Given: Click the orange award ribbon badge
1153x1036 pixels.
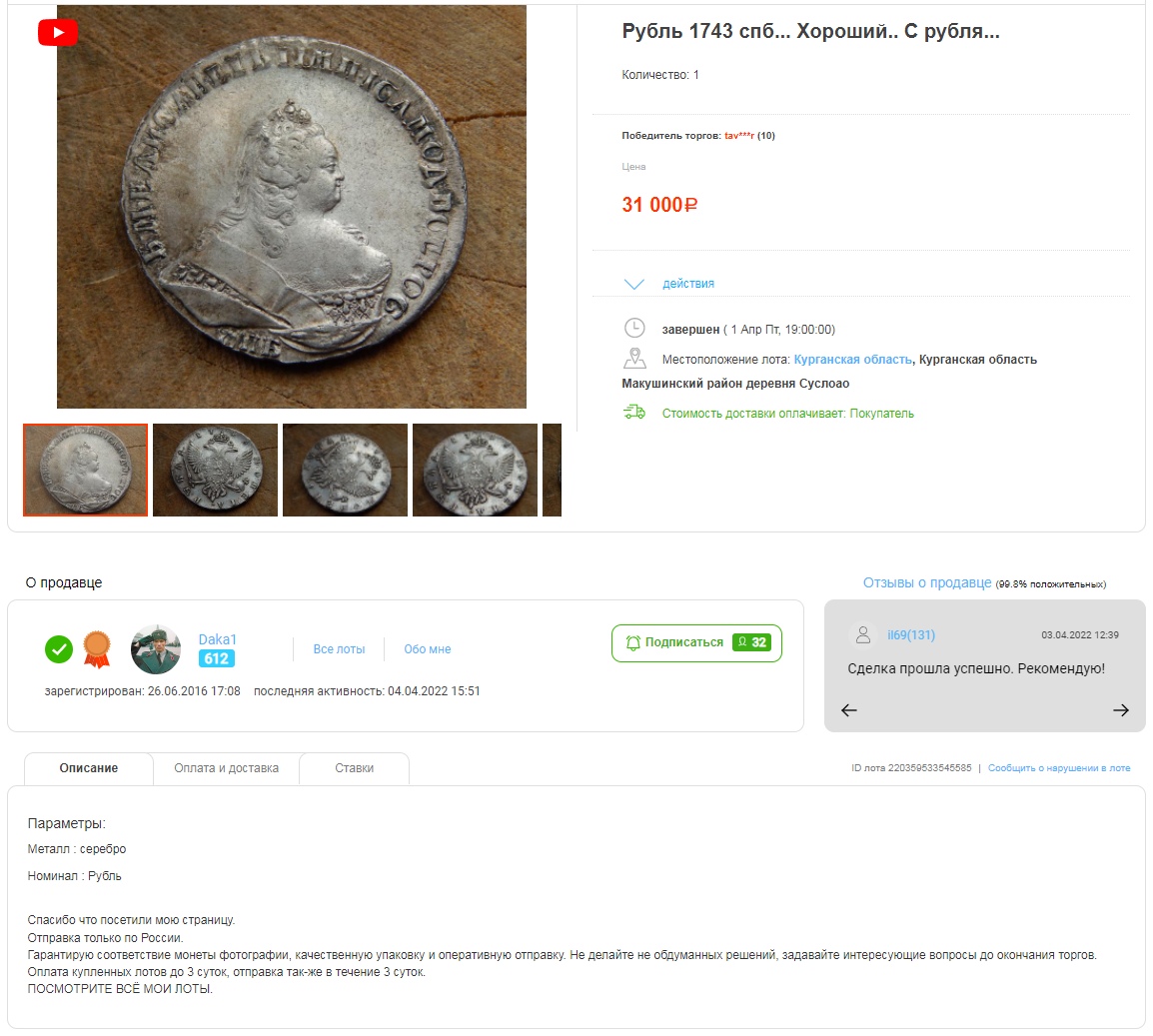Looking at the screenshot, I should 97,649.
